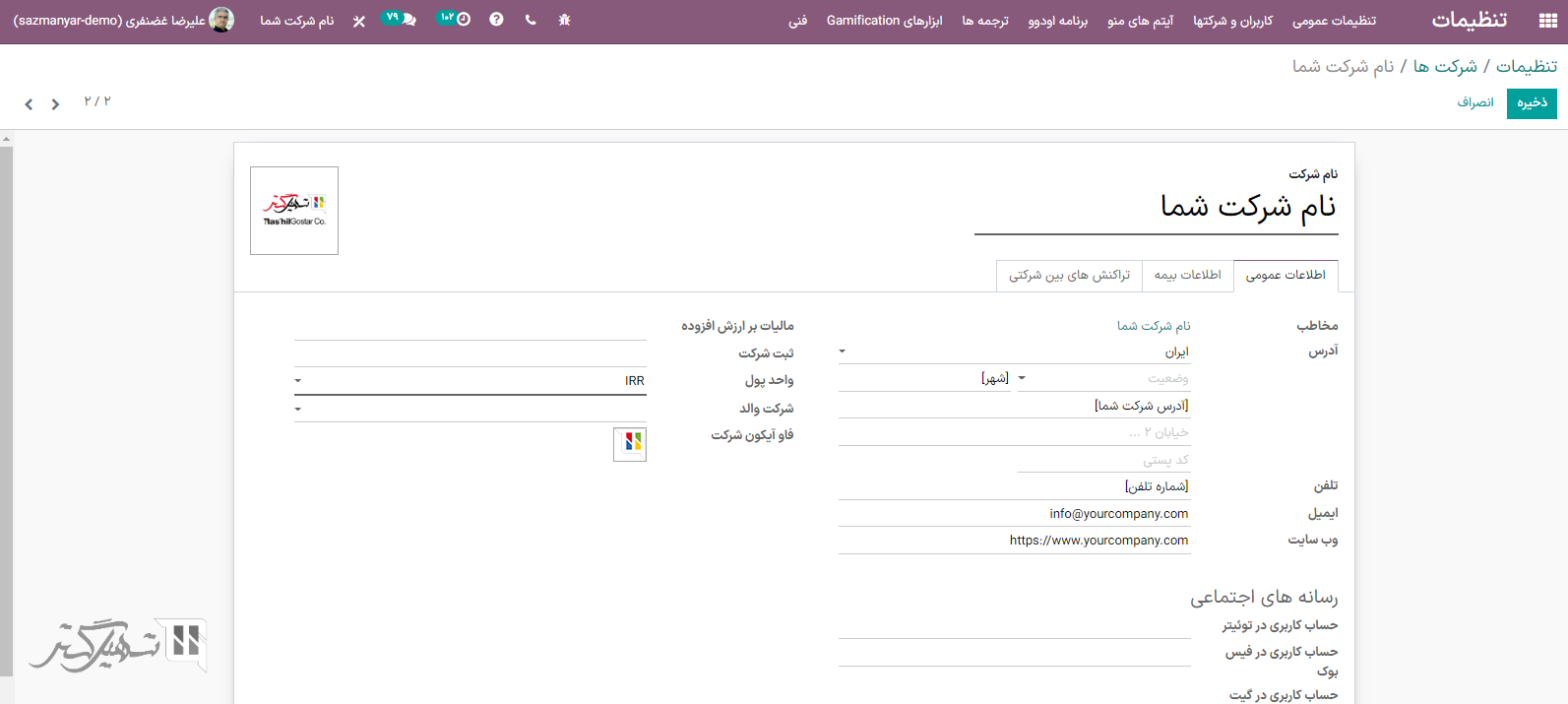This screenshot has height=704, width=1568.
Task: Open the کاربران و شرکتها menu
Action: tap(1232, 21)
